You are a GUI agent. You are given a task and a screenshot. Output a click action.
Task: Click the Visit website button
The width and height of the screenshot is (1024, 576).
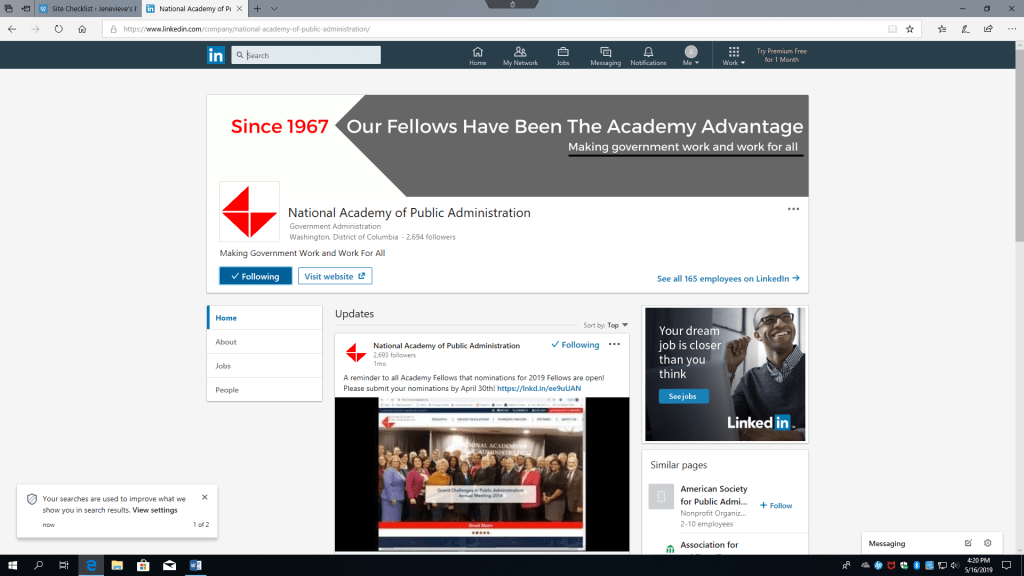tap(335, 276)
